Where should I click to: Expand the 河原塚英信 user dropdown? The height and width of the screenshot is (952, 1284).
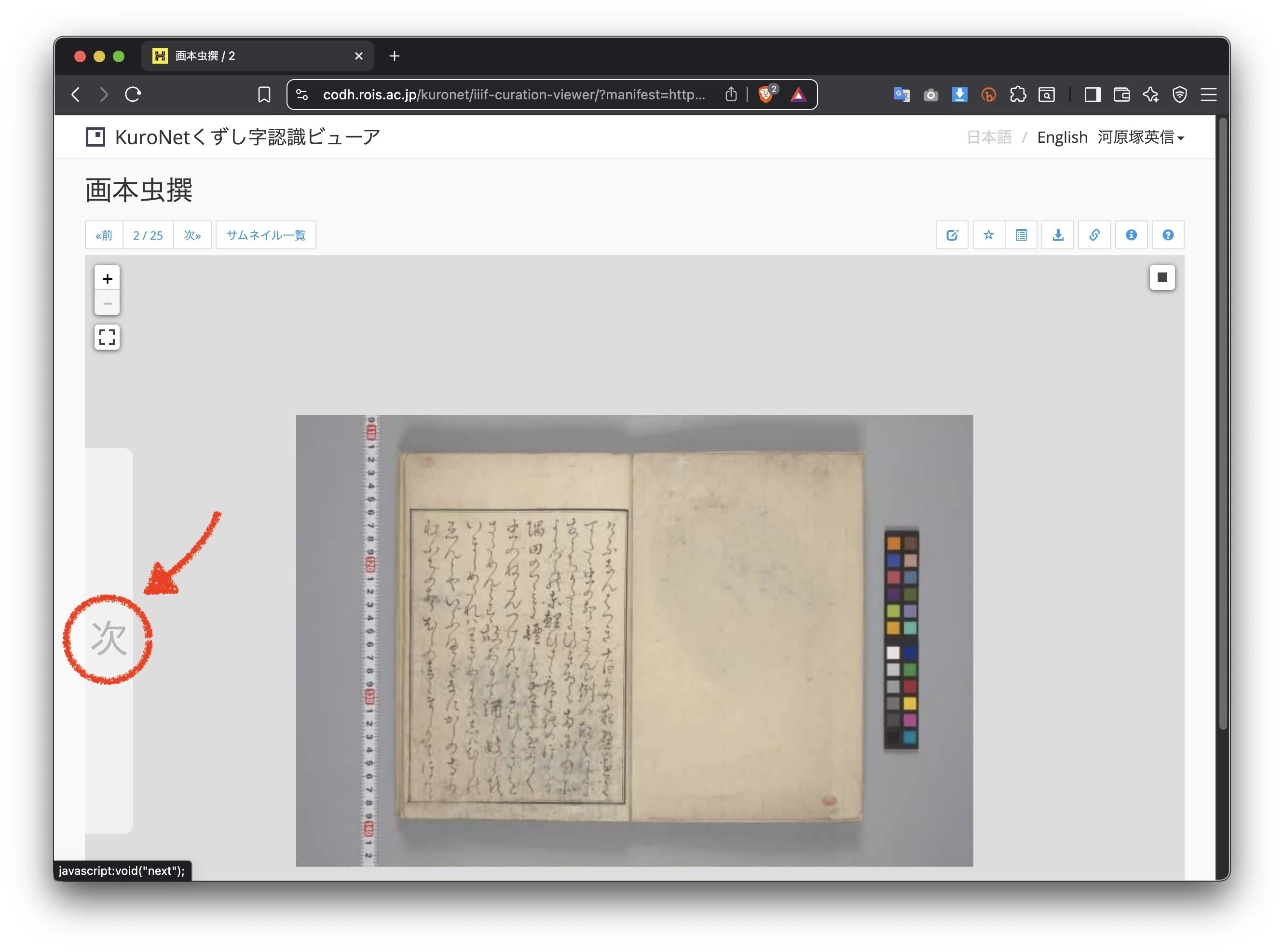(1140, 137)
